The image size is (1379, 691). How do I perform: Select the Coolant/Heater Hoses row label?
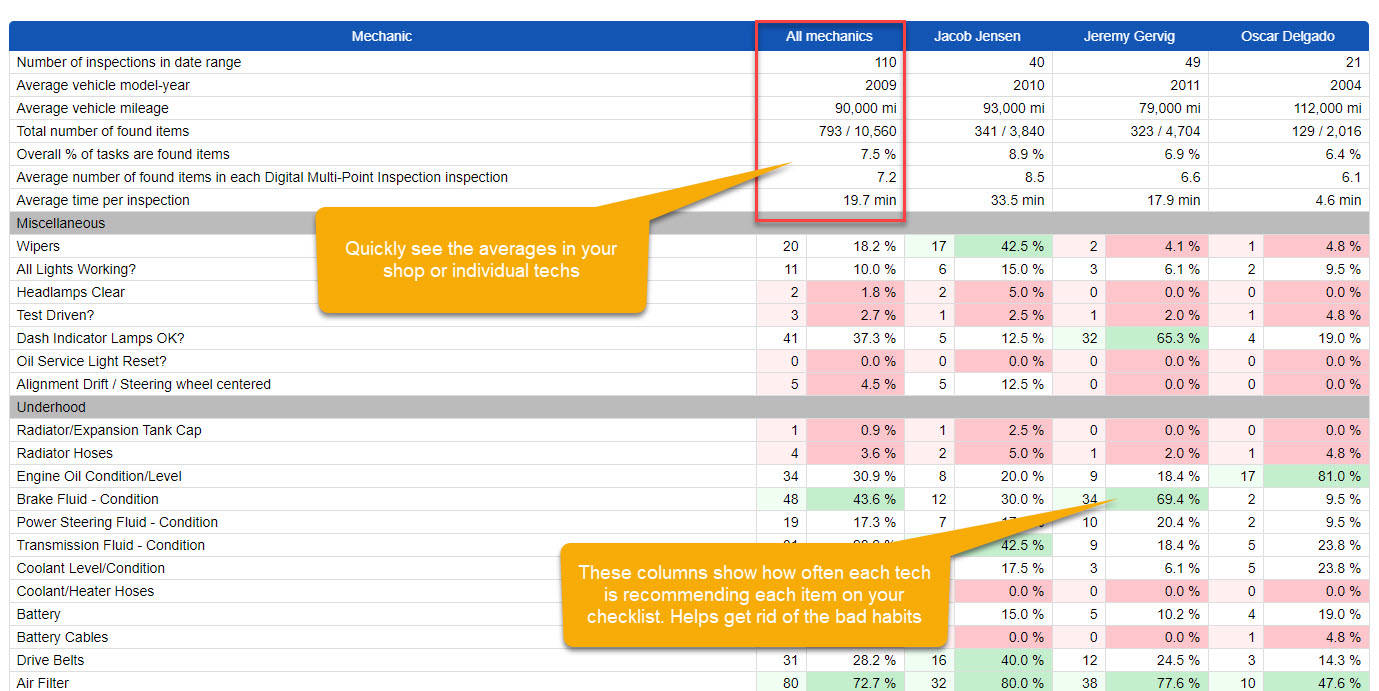[x=85, y=591]
